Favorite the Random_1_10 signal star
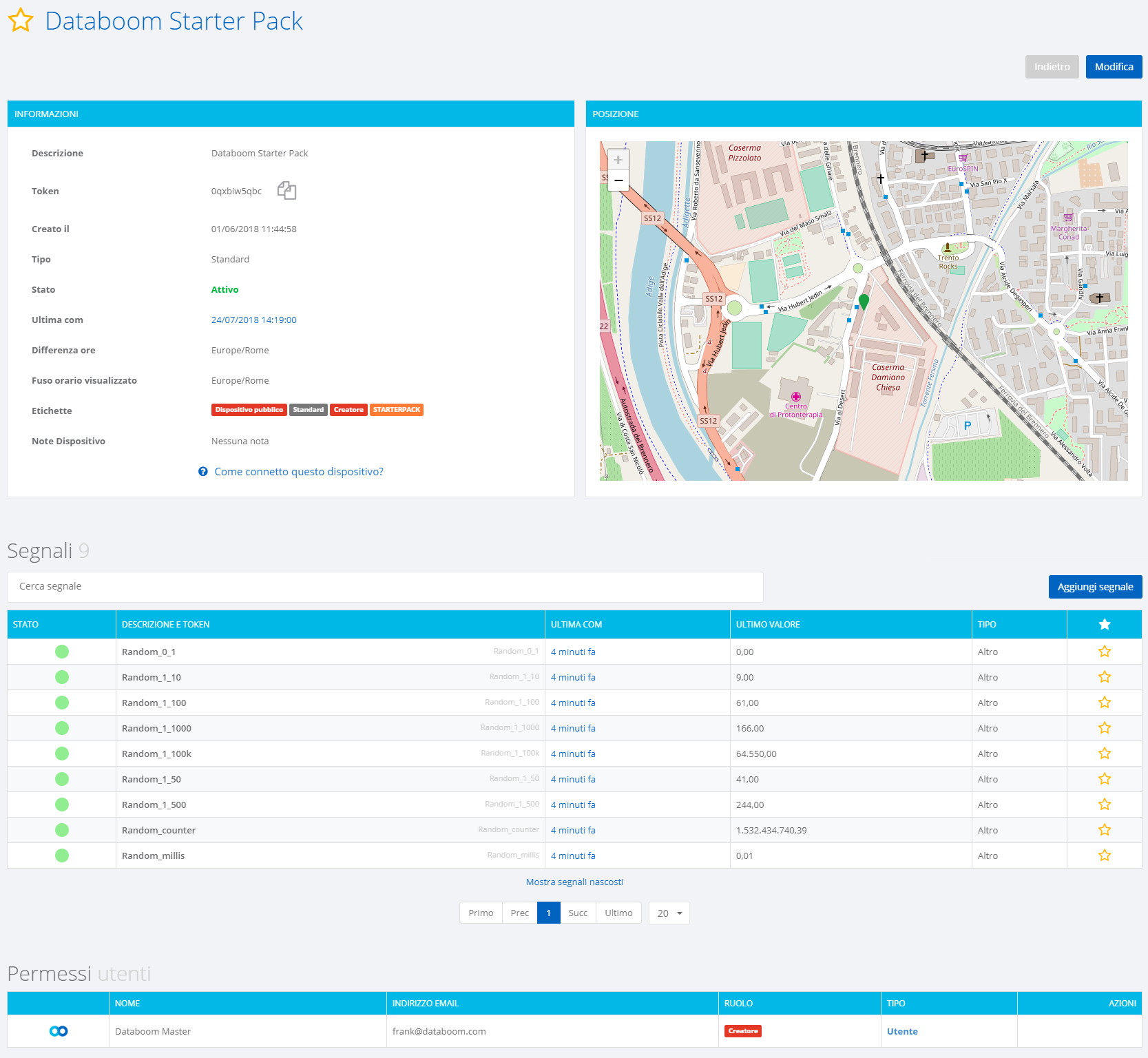 [1105, 677]
